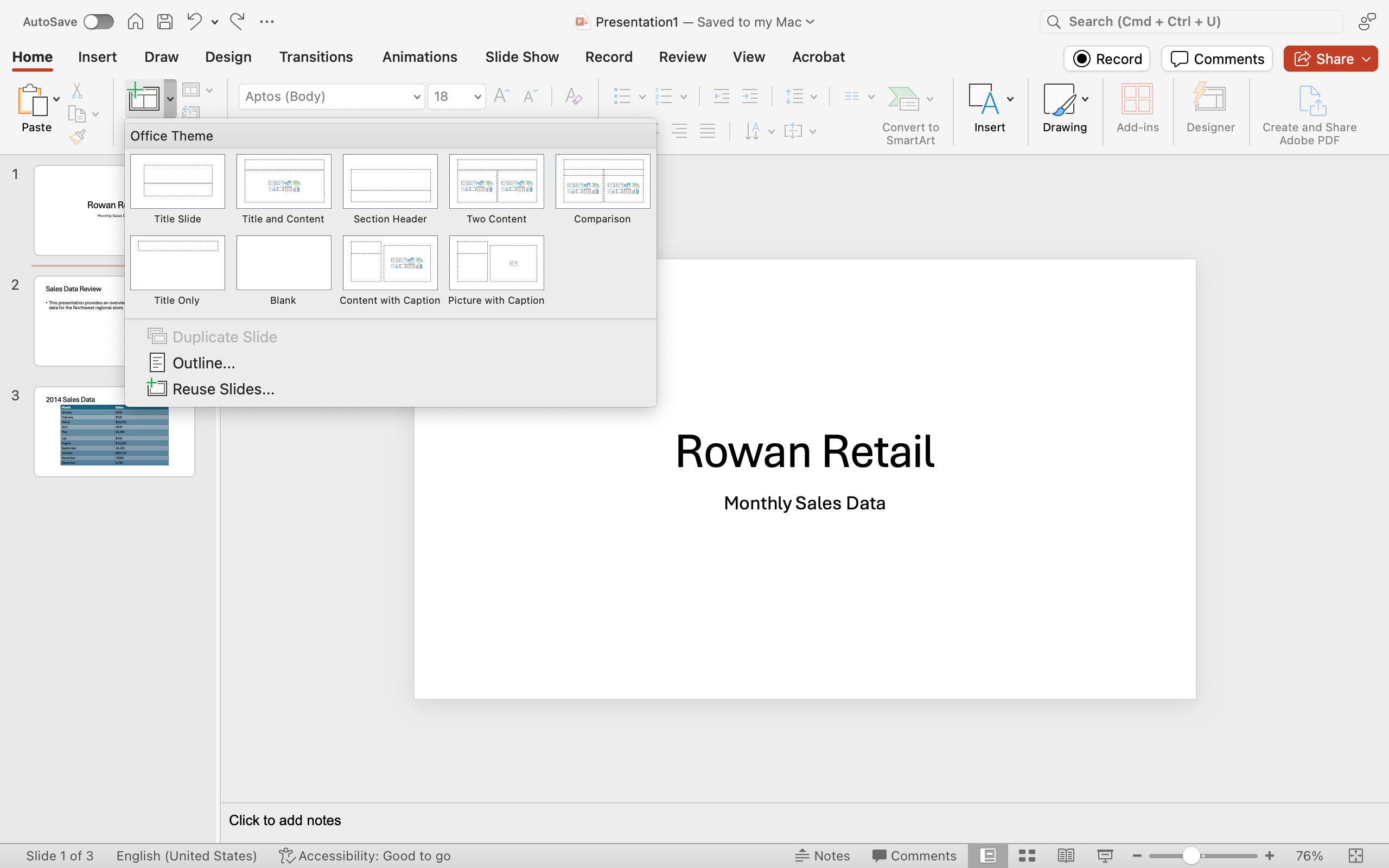Screen dimensions: 1389x868
Task: Start Slide Show from status bar icon
Action: click(1105, 856)
